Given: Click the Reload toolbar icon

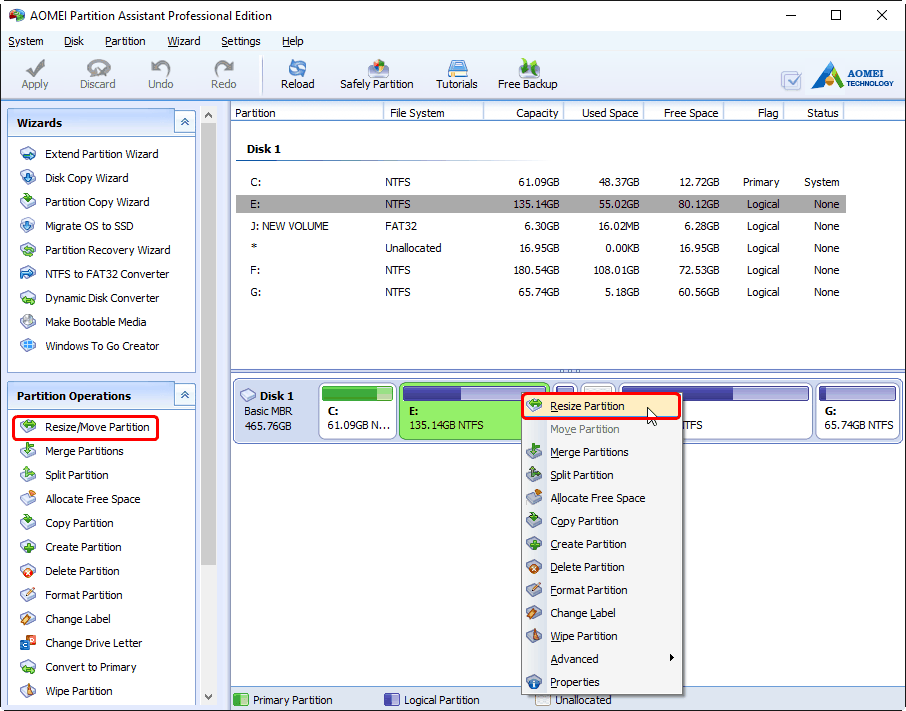Looking at the screenshot, I should point(298,68).
